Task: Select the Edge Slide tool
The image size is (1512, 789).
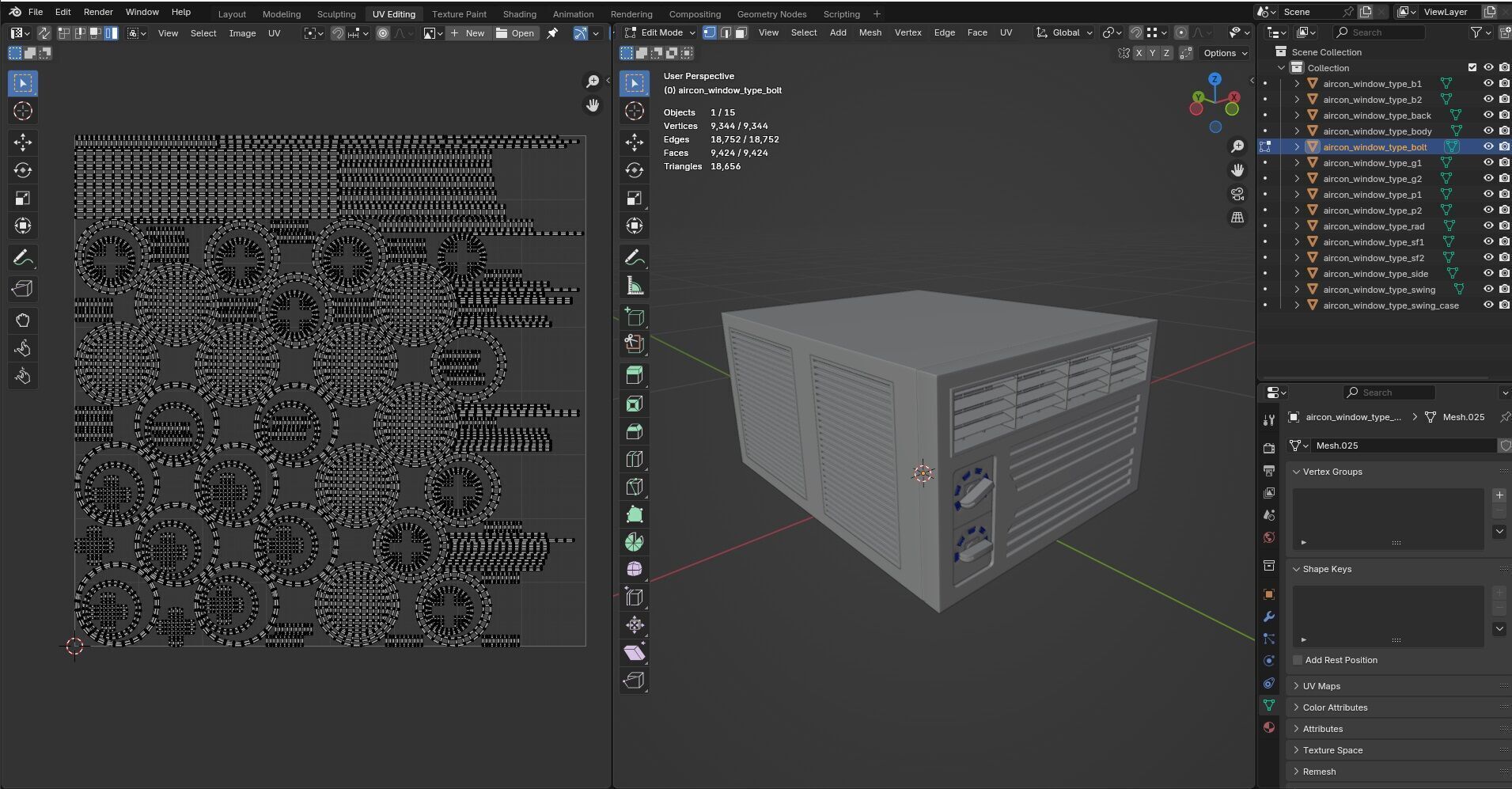Action: [x=635, y=597]
